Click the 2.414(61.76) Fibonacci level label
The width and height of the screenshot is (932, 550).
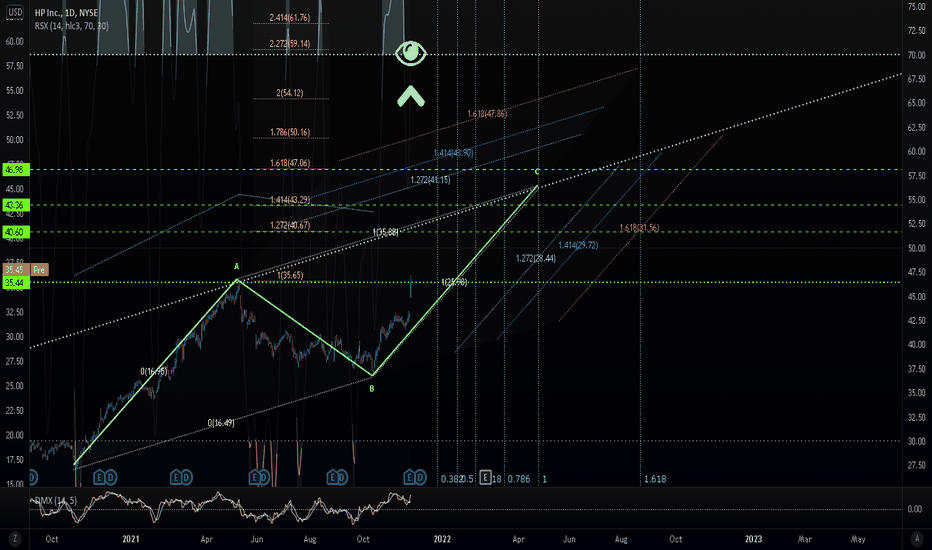tap(289, 18)
